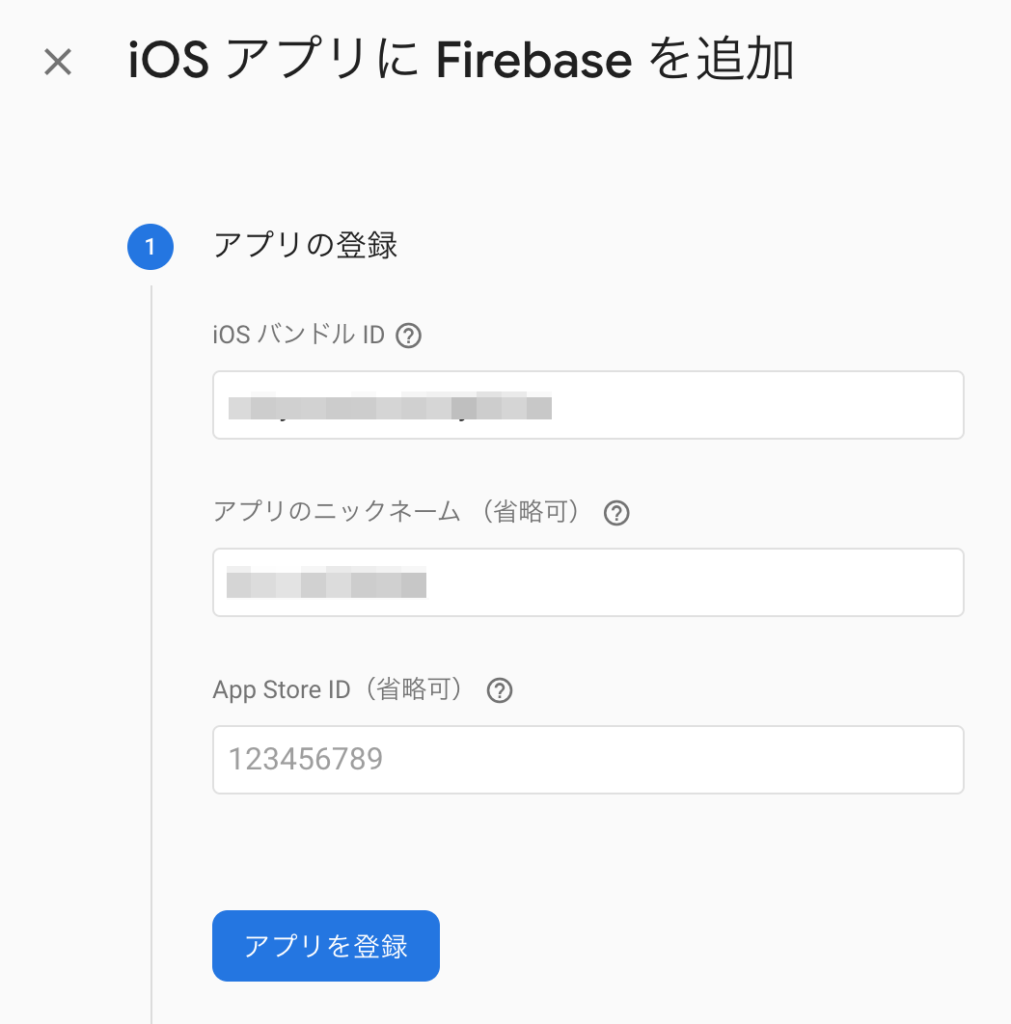Click the アプリのニックネーム（省略可）label
Image resolution: width=1011 pixels, height=1024 pixels.
tap(397, 511)
